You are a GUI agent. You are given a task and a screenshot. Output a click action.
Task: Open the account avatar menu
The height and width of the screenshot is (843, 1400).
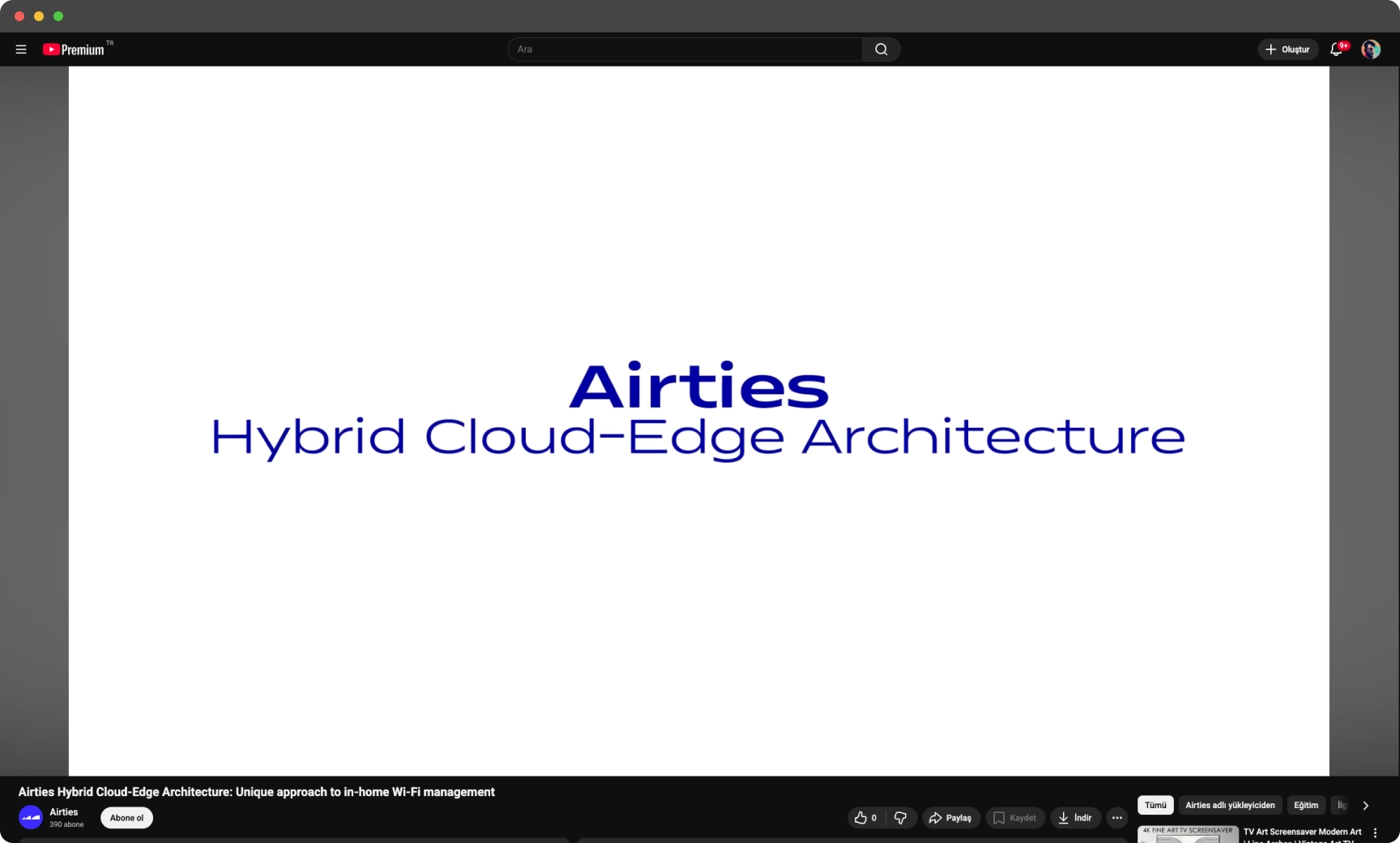click(1371, 49)
